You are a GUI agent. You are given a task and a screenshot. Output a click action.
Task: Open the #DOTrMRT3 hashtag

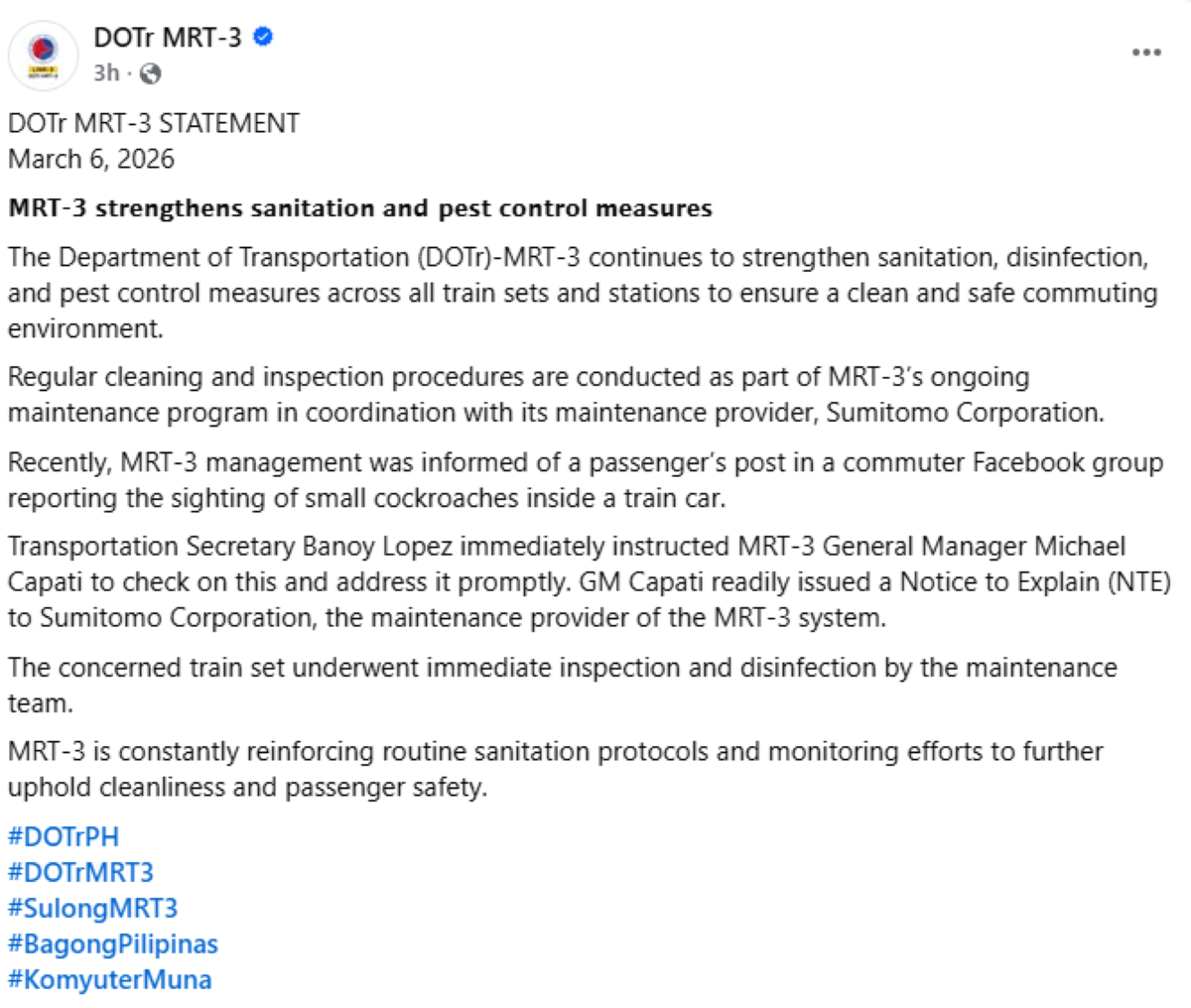(81, 872)
